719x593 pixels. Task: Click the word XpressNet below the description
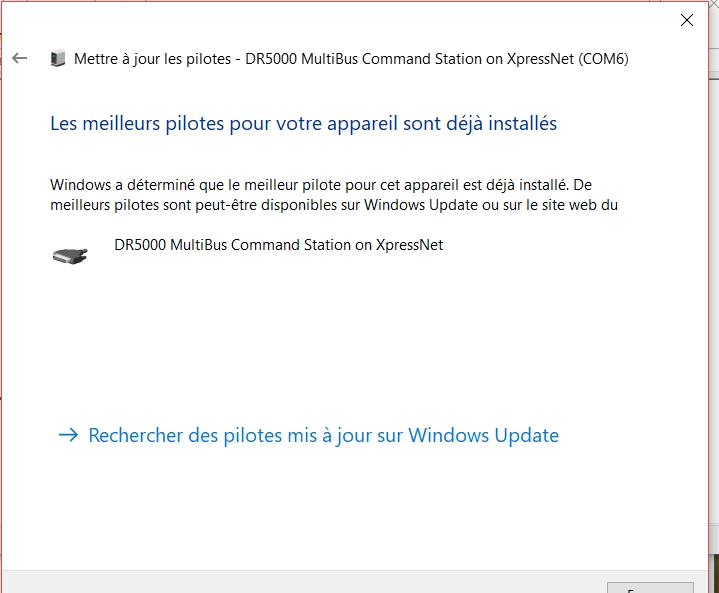(409, 245)
